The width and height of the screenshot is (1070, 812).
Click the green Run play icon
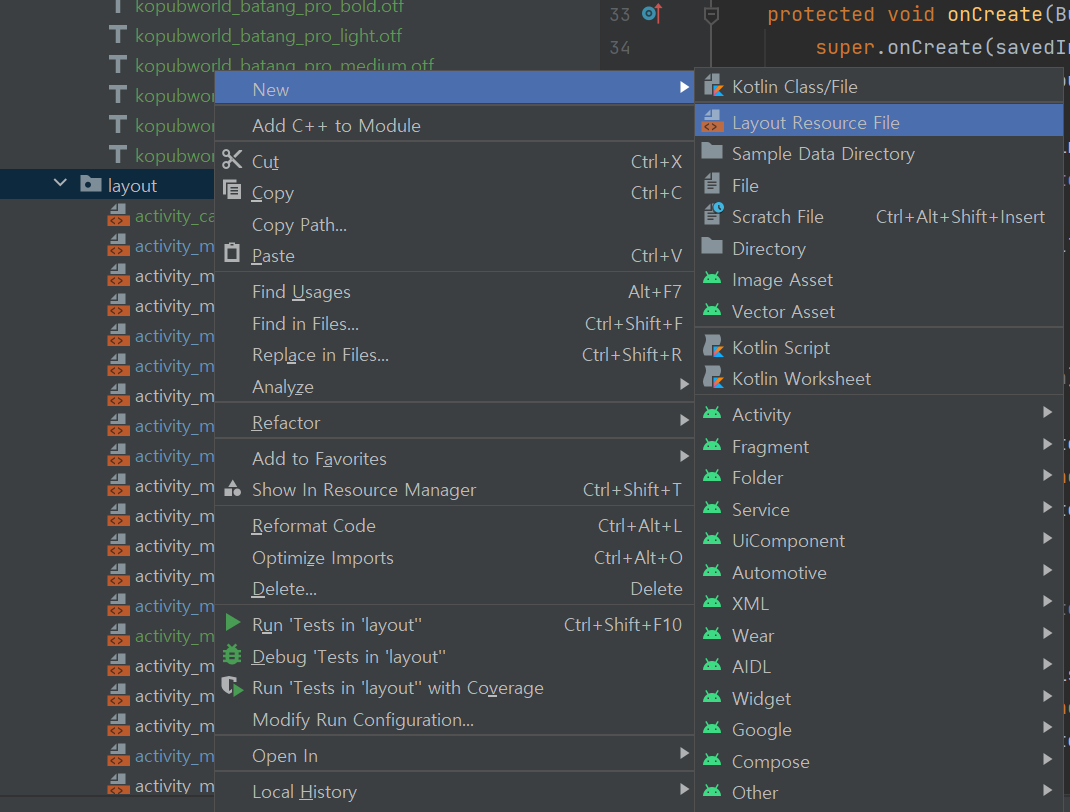[233, 622]
